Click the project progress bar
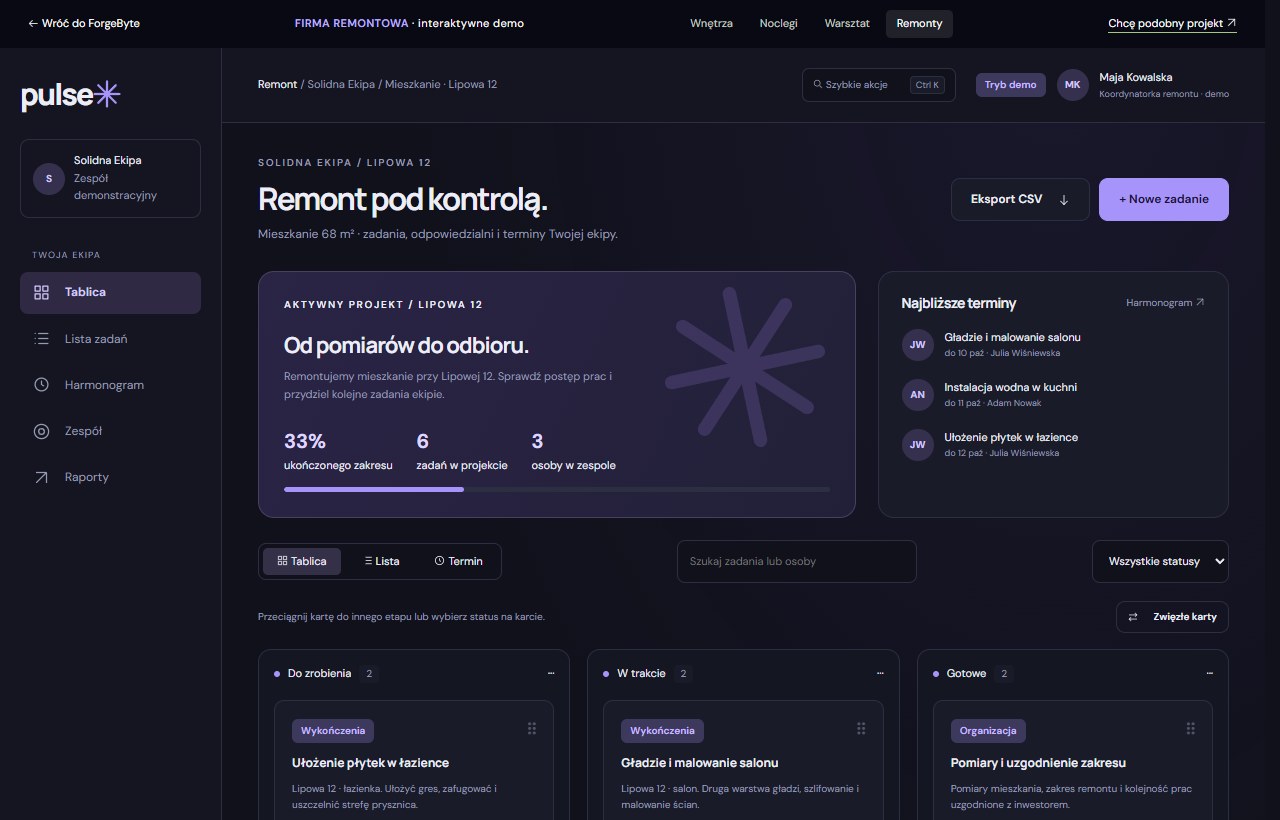 coord(557,489)
